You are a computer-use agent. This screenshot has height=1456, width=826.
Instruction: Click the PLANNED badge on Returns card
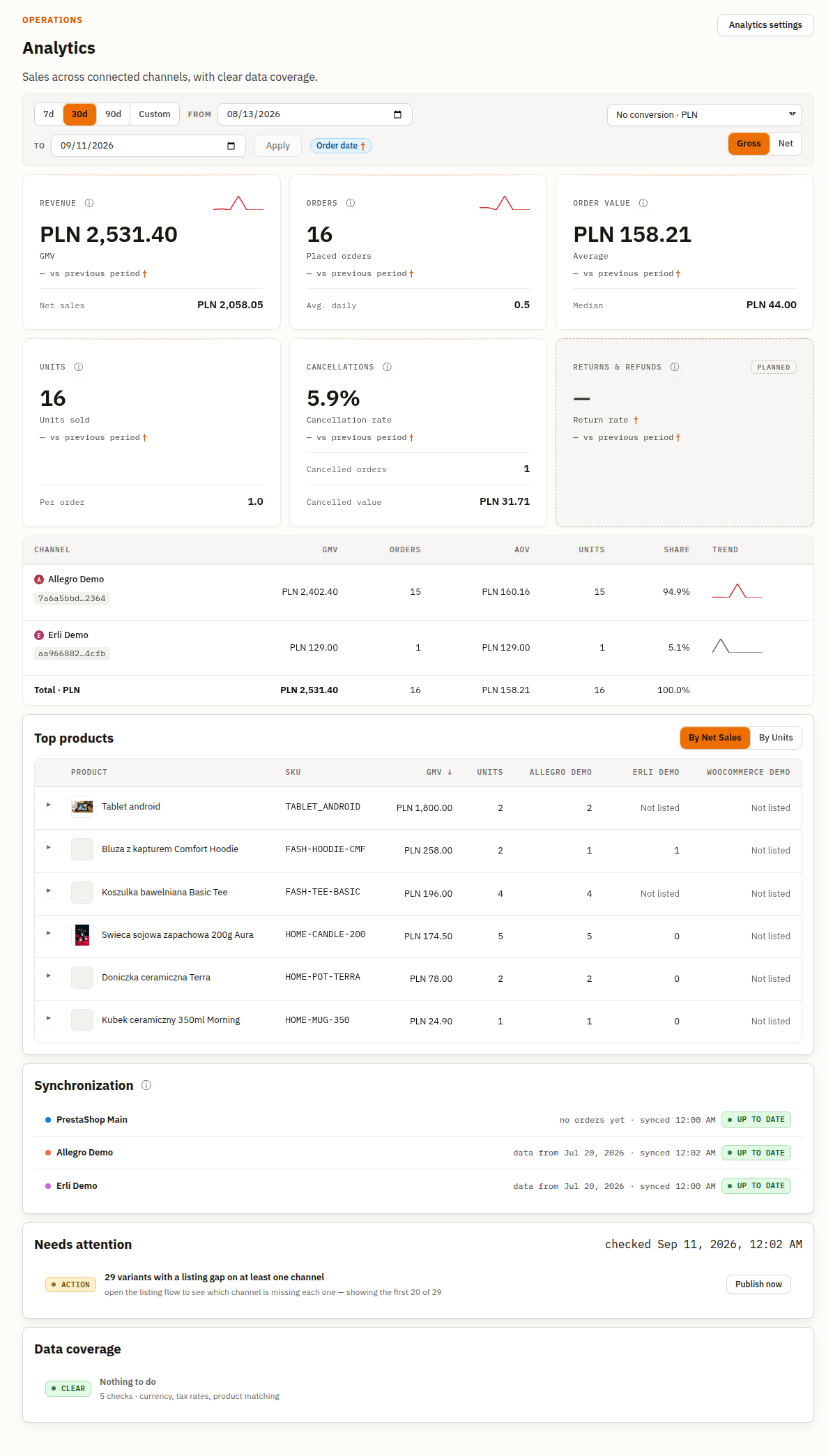coord(774,367)
